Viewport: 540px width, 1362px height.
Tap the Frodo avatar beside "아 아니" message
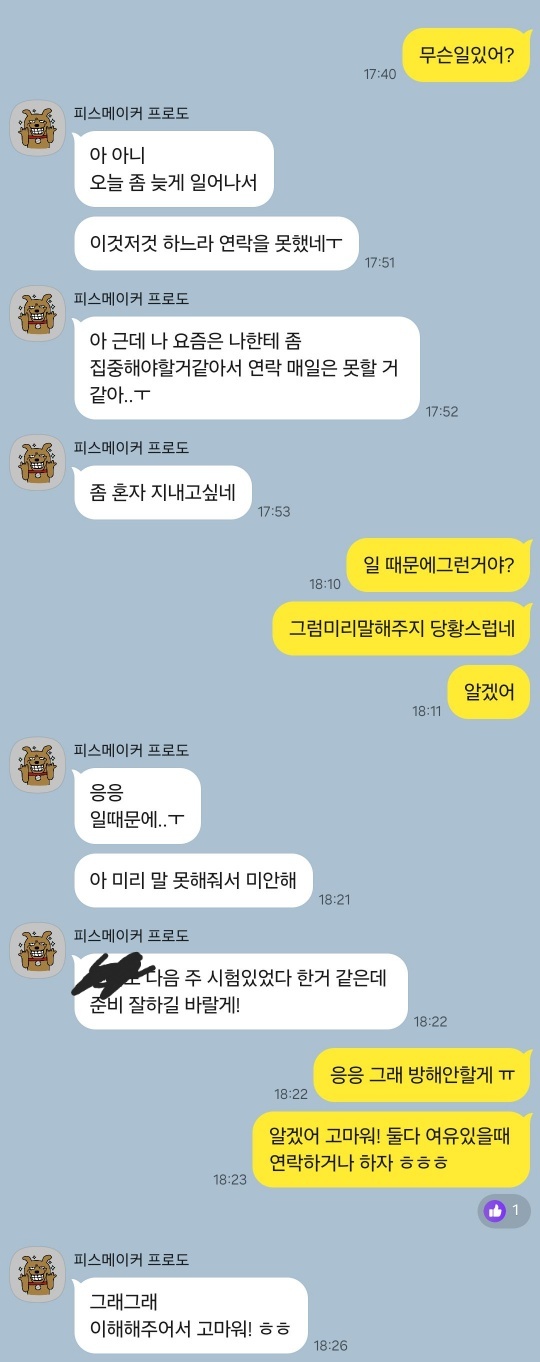38,128
